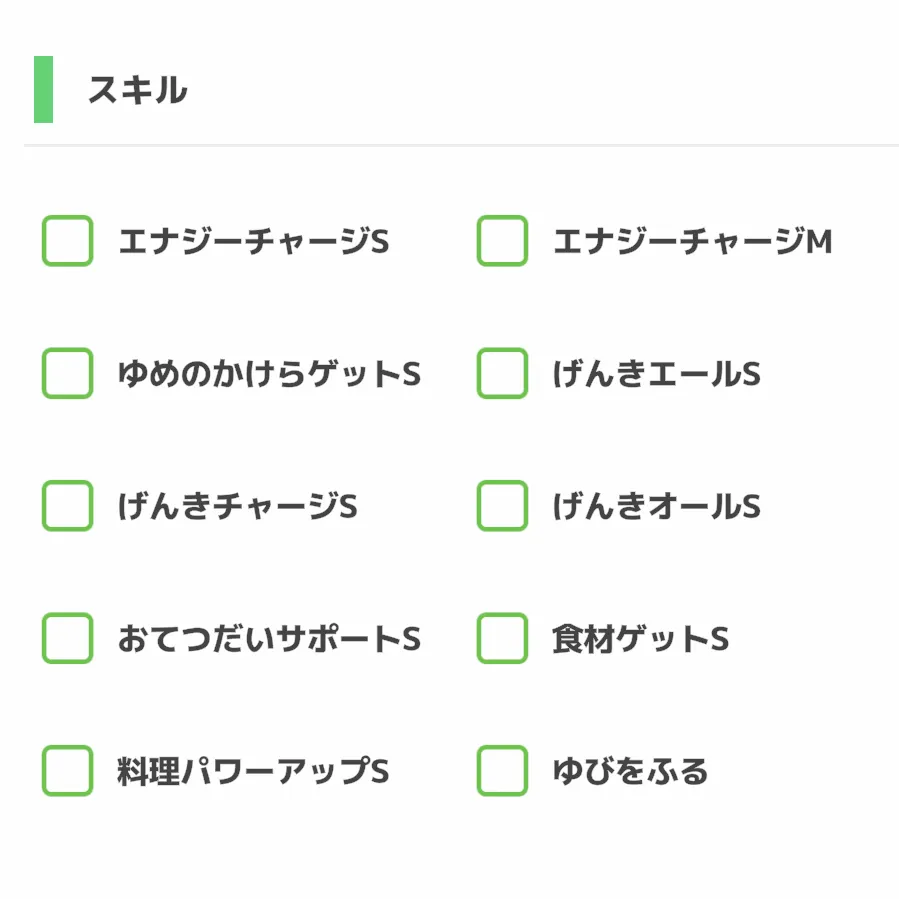Click the スキル section heading
Viewport: 899px width, 899px height.
tap(137, 90)
